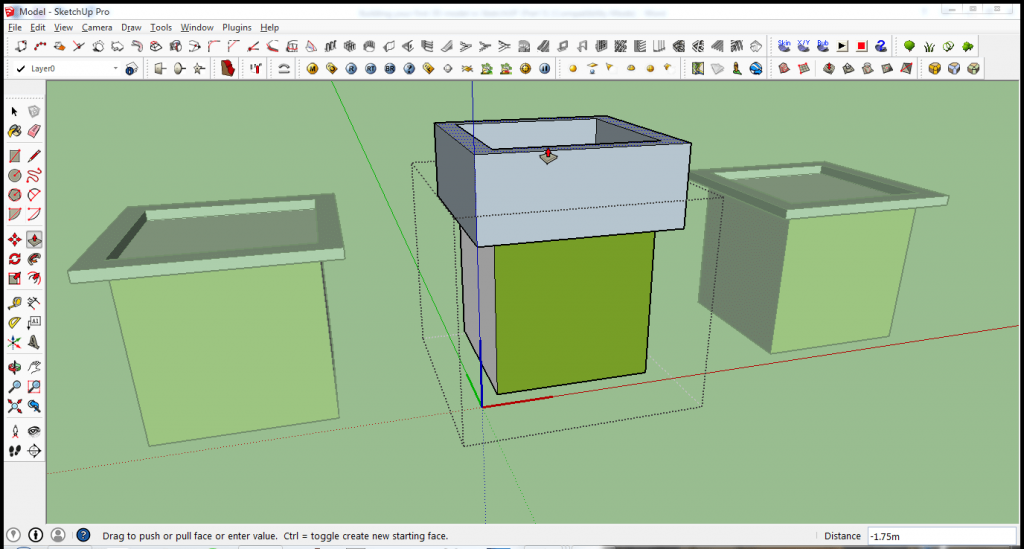
Task: Select the Pan hand tool
Action: pos(34,367)
